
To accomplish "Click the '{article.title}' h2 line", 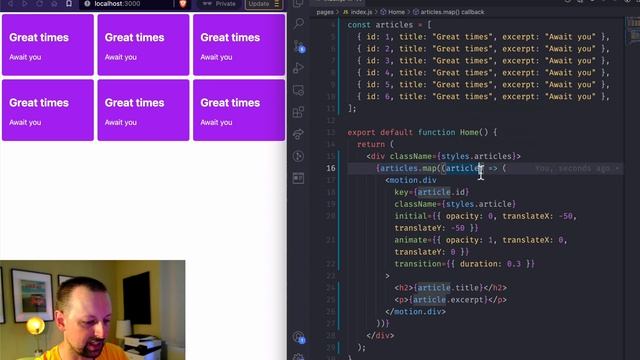I will pos(451,288).
